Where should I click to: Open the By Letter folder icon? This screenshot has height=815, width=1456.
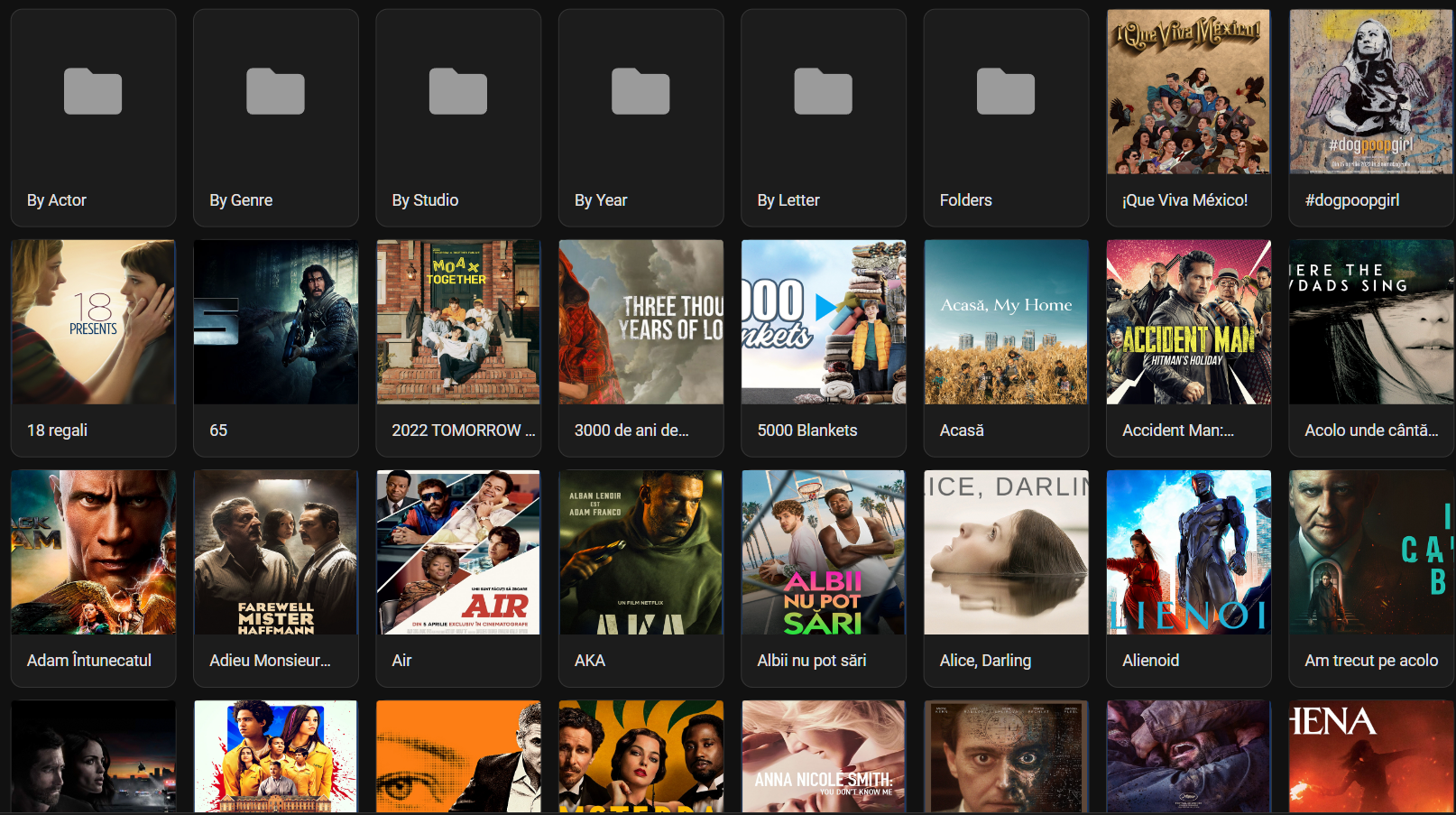coord(823,91)
